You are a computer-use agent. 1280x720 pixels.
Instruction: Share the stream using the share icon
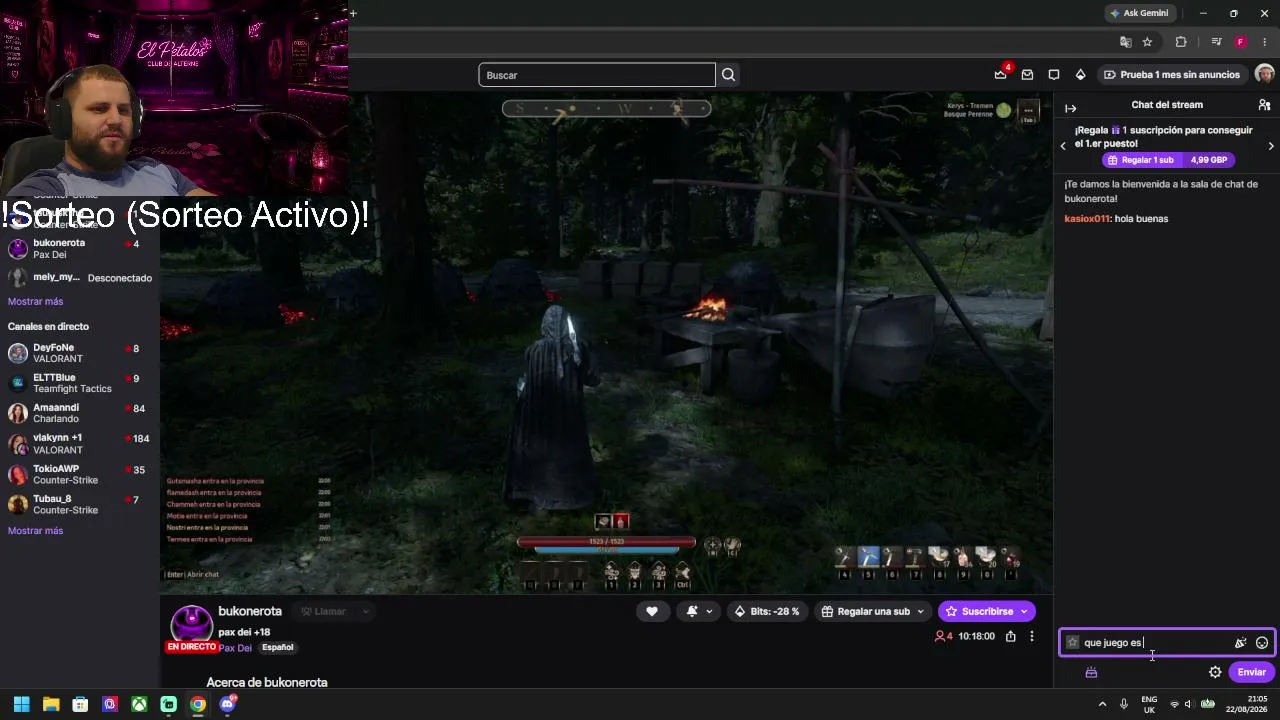click(x=1011, y=636)
